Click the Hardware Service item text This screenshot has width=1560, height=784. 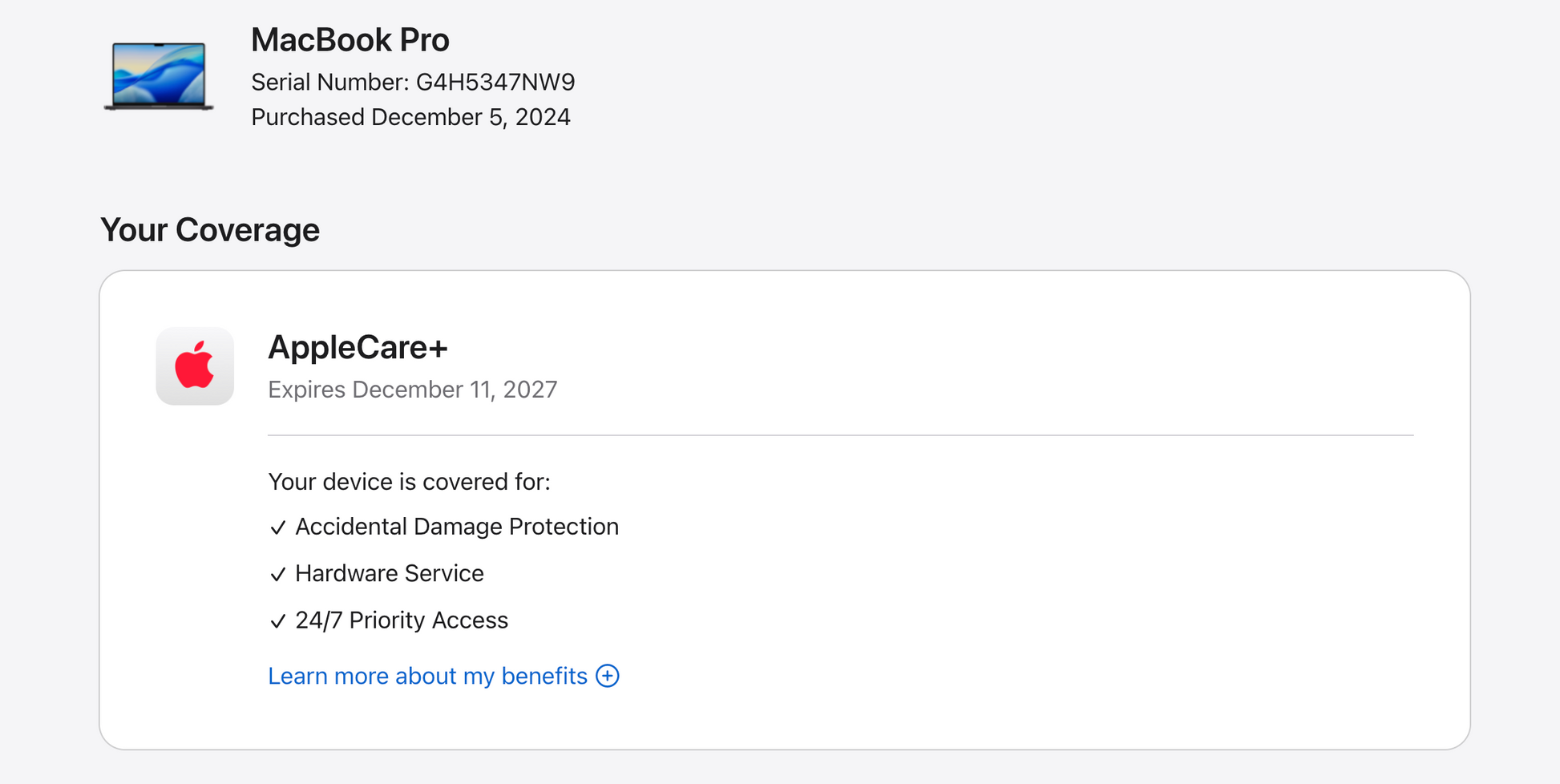[x=390, y=573]
